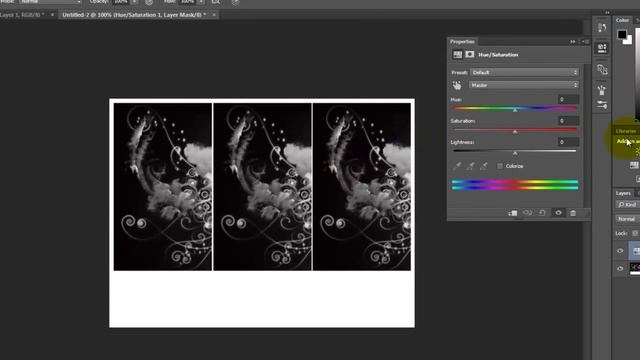Viewport: 640px width, 360px height.
Task: Open the History panel icon in dock
Action: click(602, 28)
